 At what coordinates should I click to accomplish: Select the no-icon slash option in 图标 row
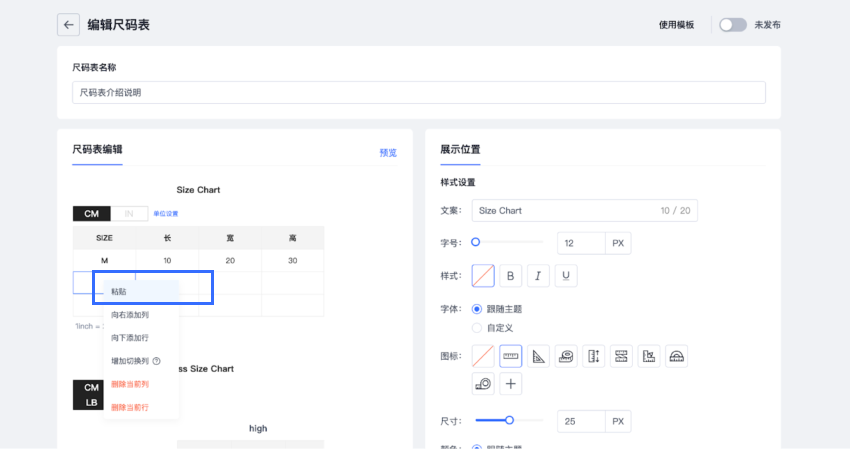point(483,356)
